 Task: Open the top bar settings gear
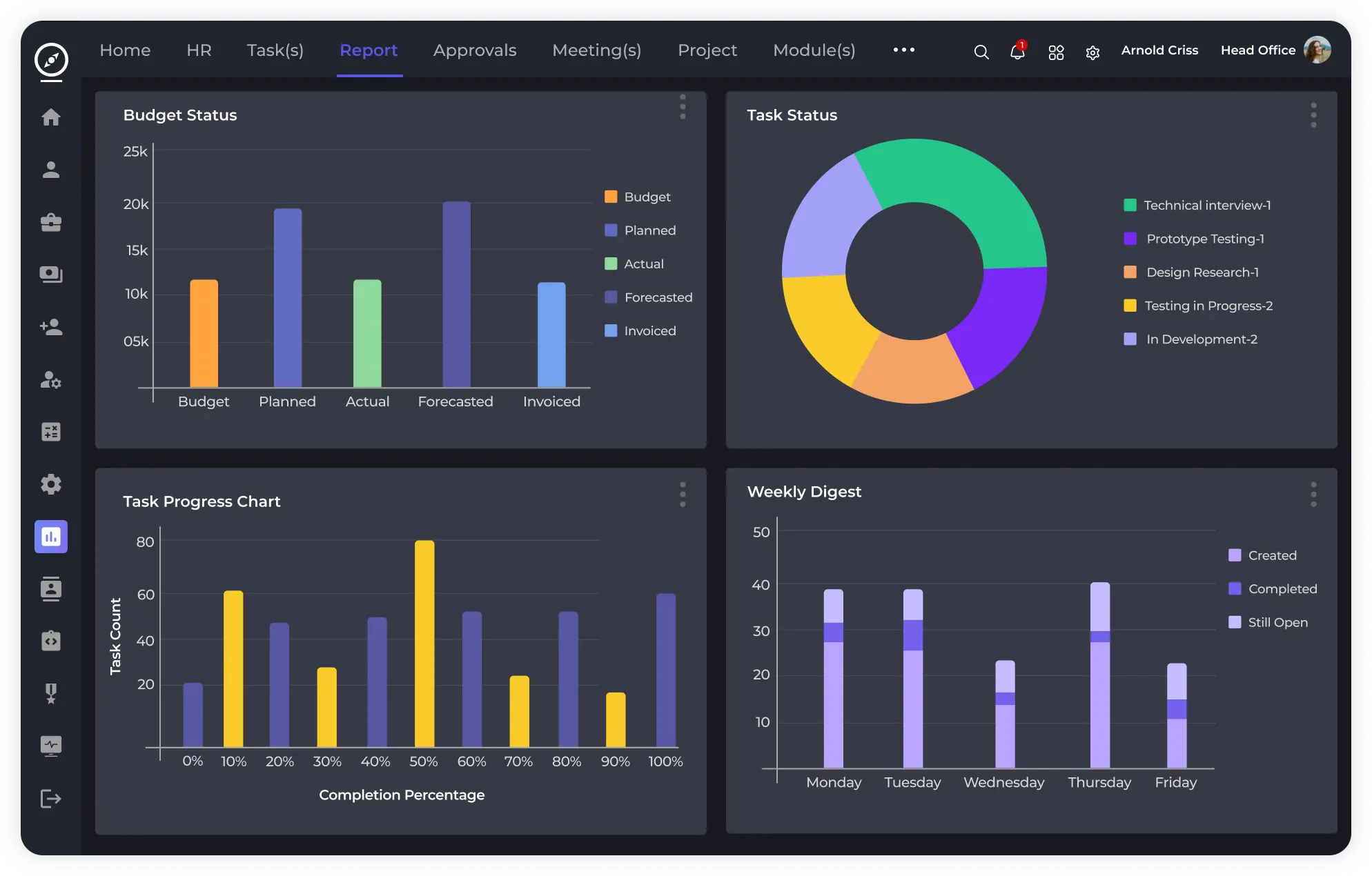(1092, 52)
